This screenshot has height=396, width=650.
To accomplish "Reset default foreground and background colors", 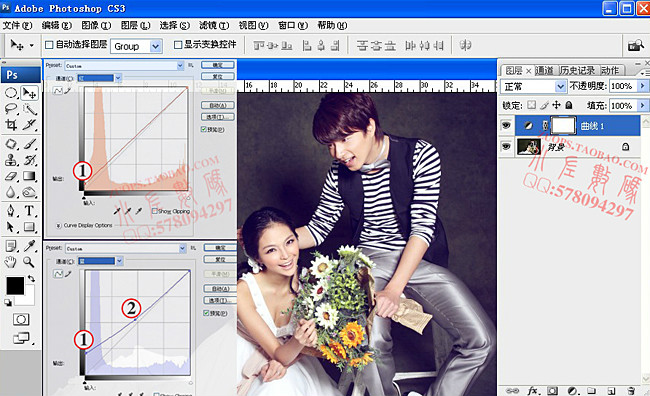I will [8, 303].
